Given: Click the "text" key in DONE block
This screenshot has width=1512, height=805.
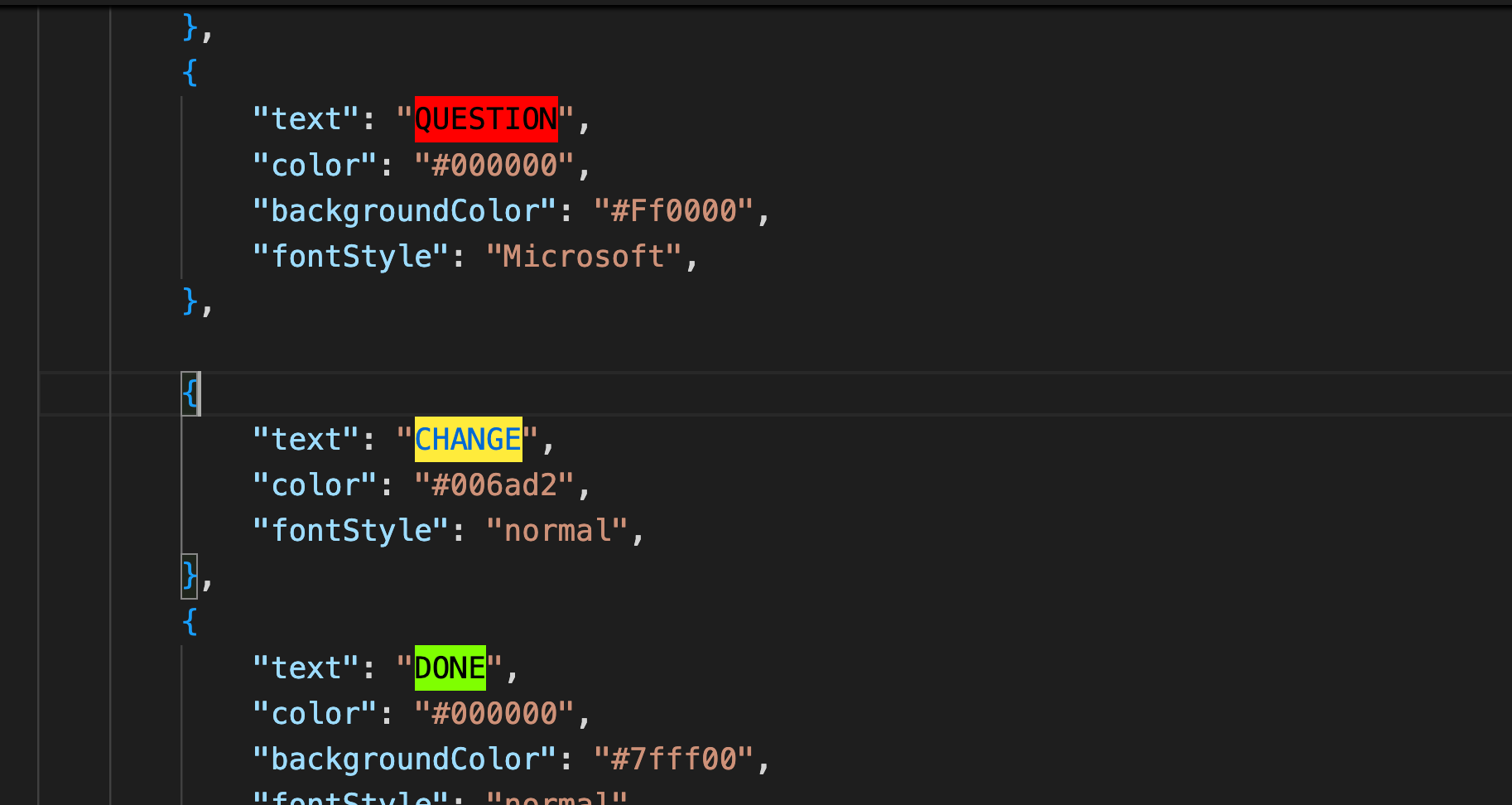Looking at the screenshot, I should pos(306,668).
